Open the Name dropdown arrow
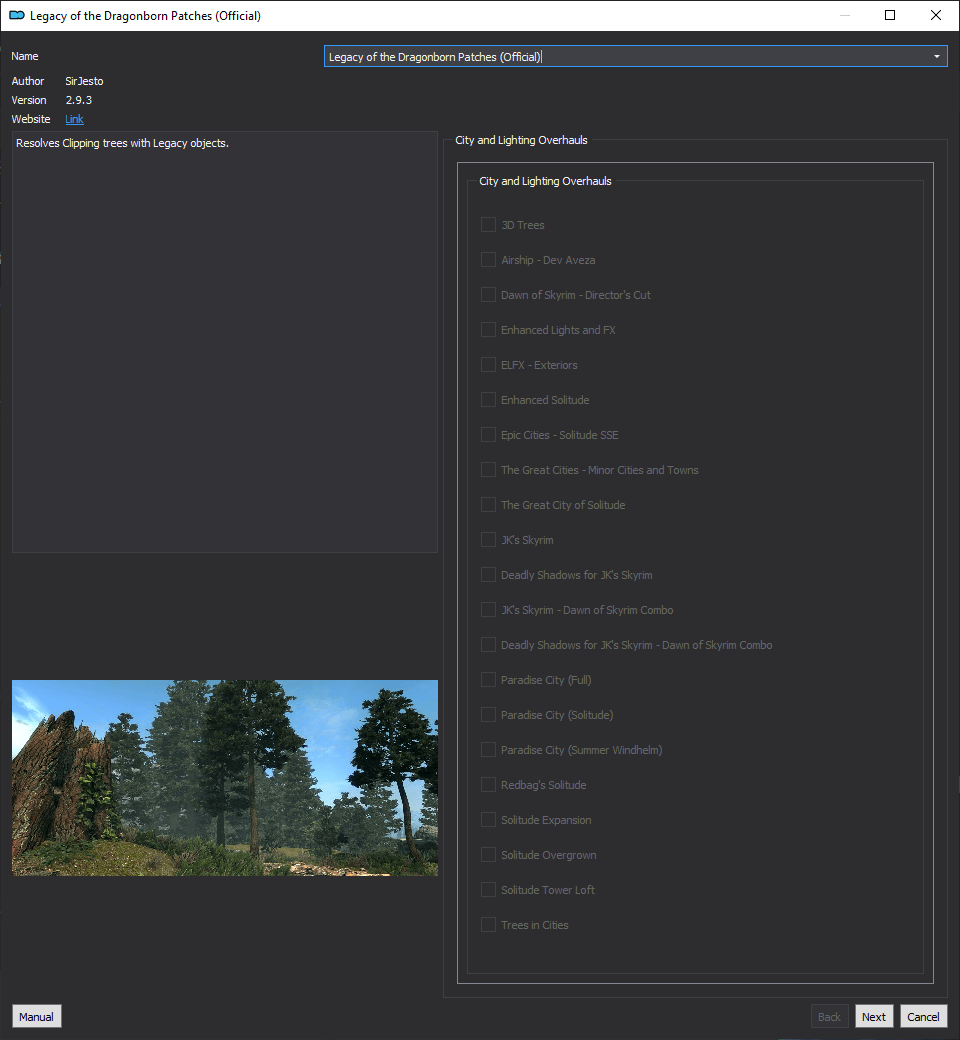The height and width of the screenshot is (1040, 960). [937, 56]
